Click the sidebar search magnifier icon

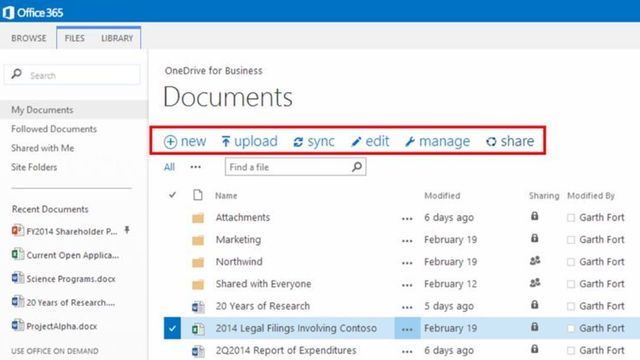click(17, 74)
